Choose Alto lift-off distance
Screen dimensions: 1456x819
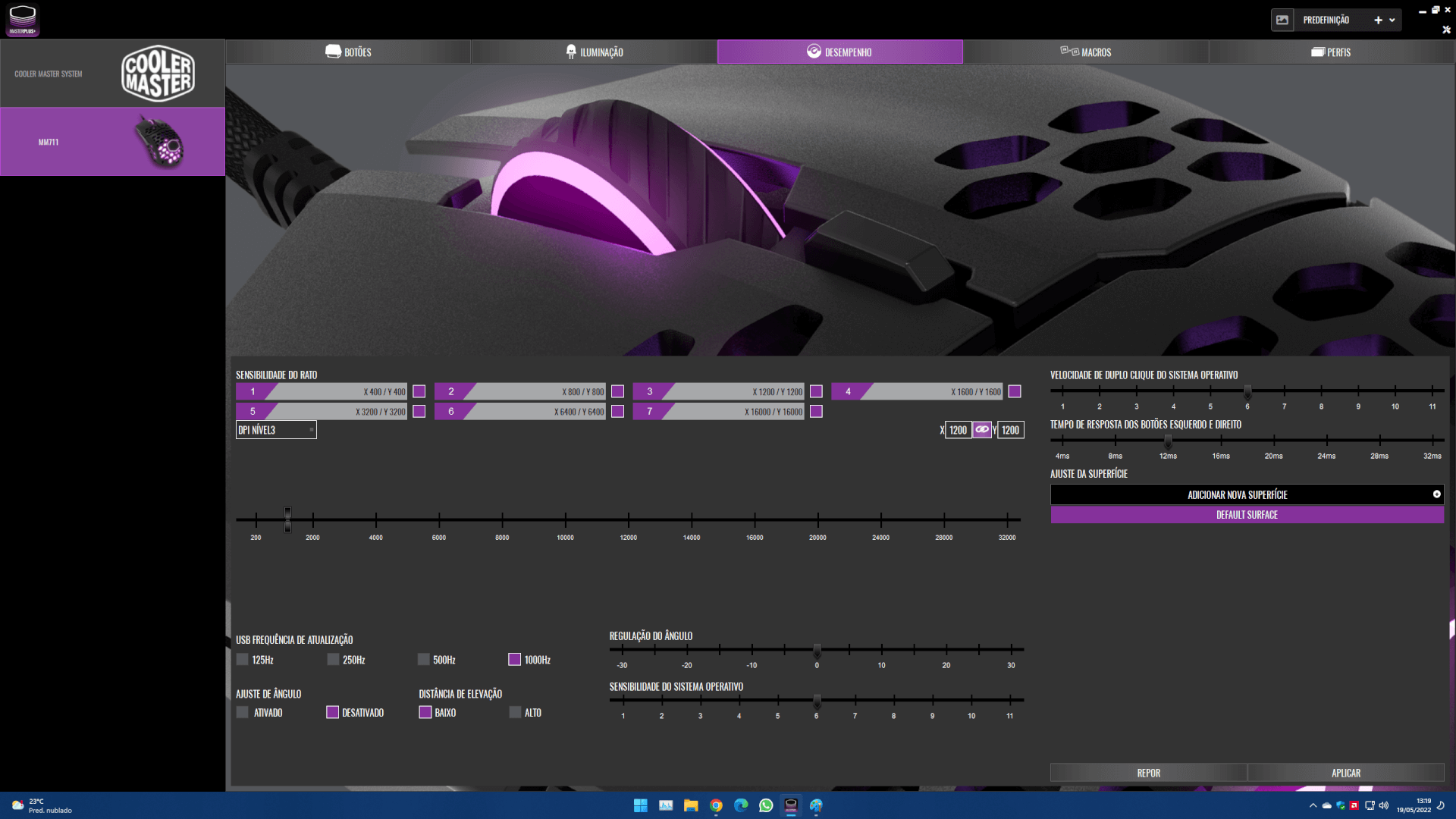[x=516, y=713]
